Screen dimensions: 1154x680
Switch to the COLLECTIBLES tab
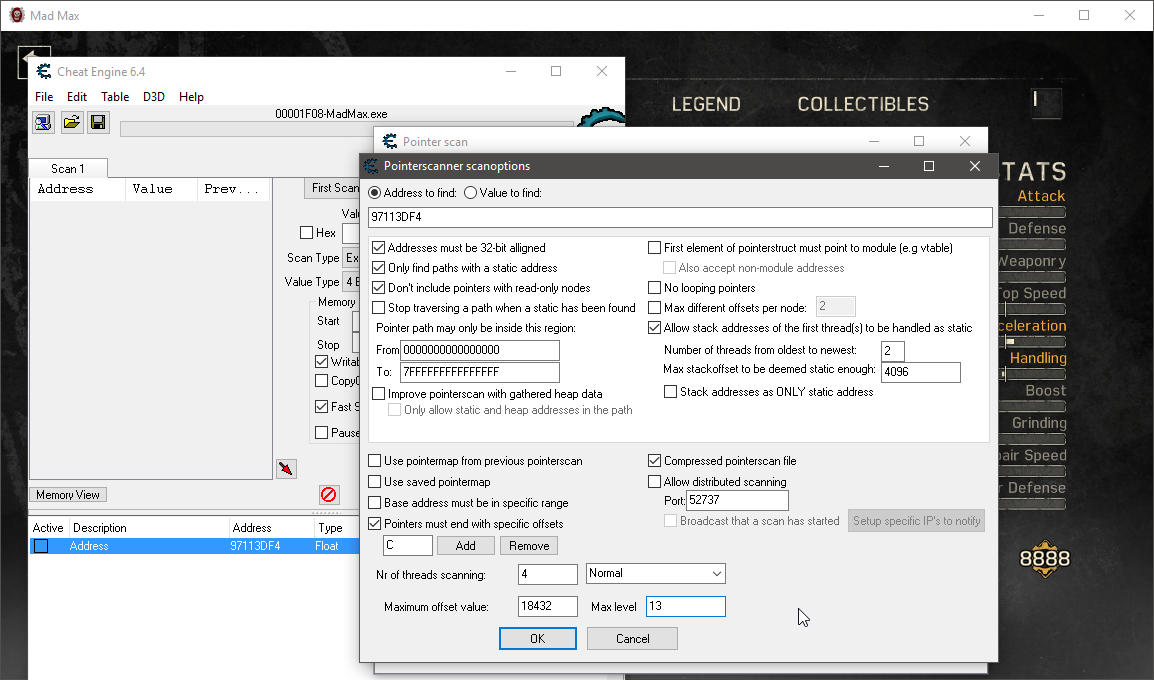coord(862,104)
